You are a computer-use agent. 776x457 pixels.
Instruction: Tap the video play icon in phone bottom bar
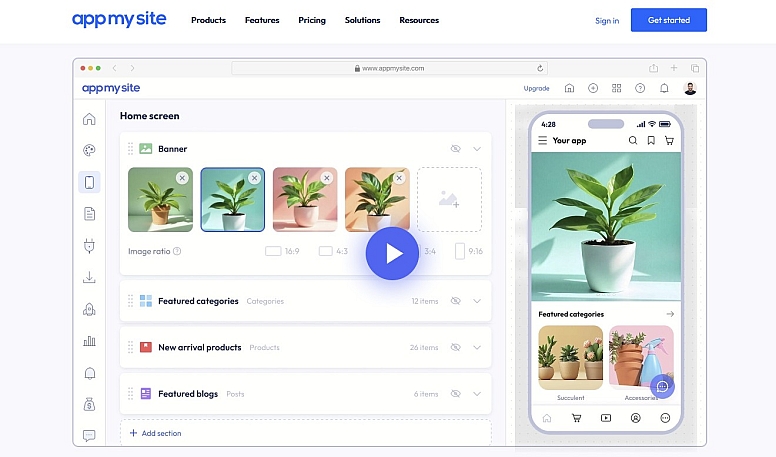tap(606, 418)
